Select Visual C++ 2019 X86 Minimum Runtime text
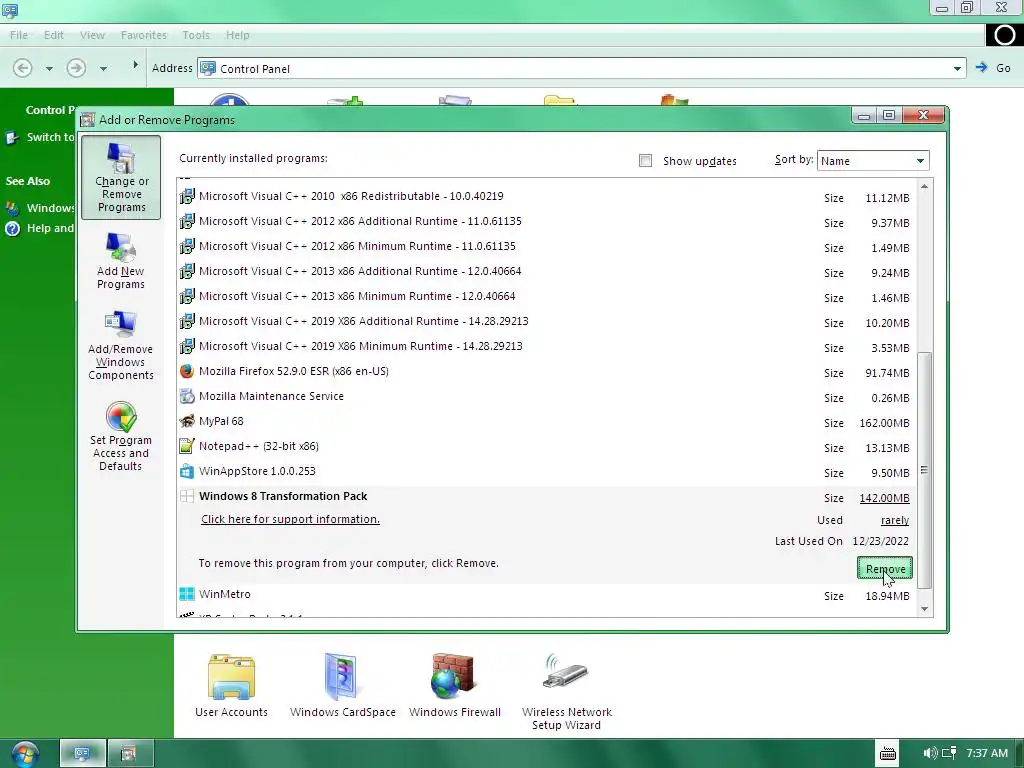1024x768 pixels. [360, 346]
